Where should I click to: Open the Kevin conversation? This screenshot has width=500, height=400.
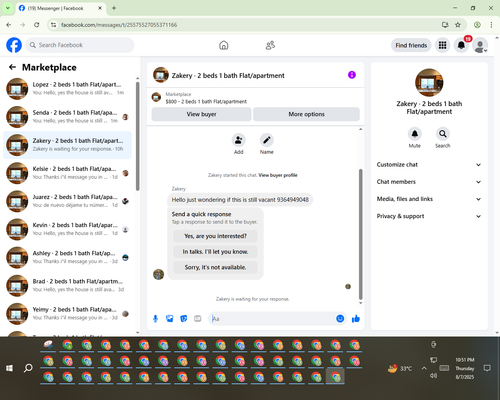[68, 229]
